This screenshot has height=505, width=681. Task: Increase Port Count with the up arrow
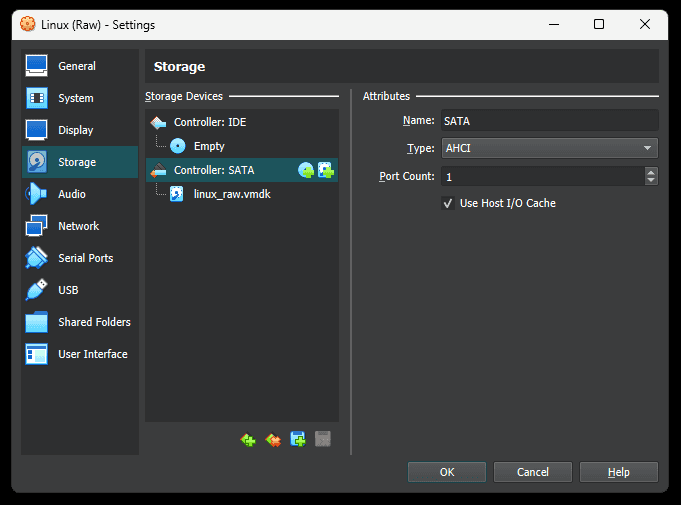coord(651,172)
